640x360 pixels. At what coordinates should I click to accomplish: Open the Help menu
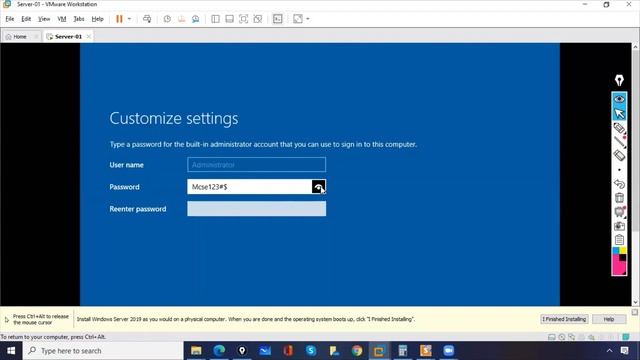(x=97, y=19)
